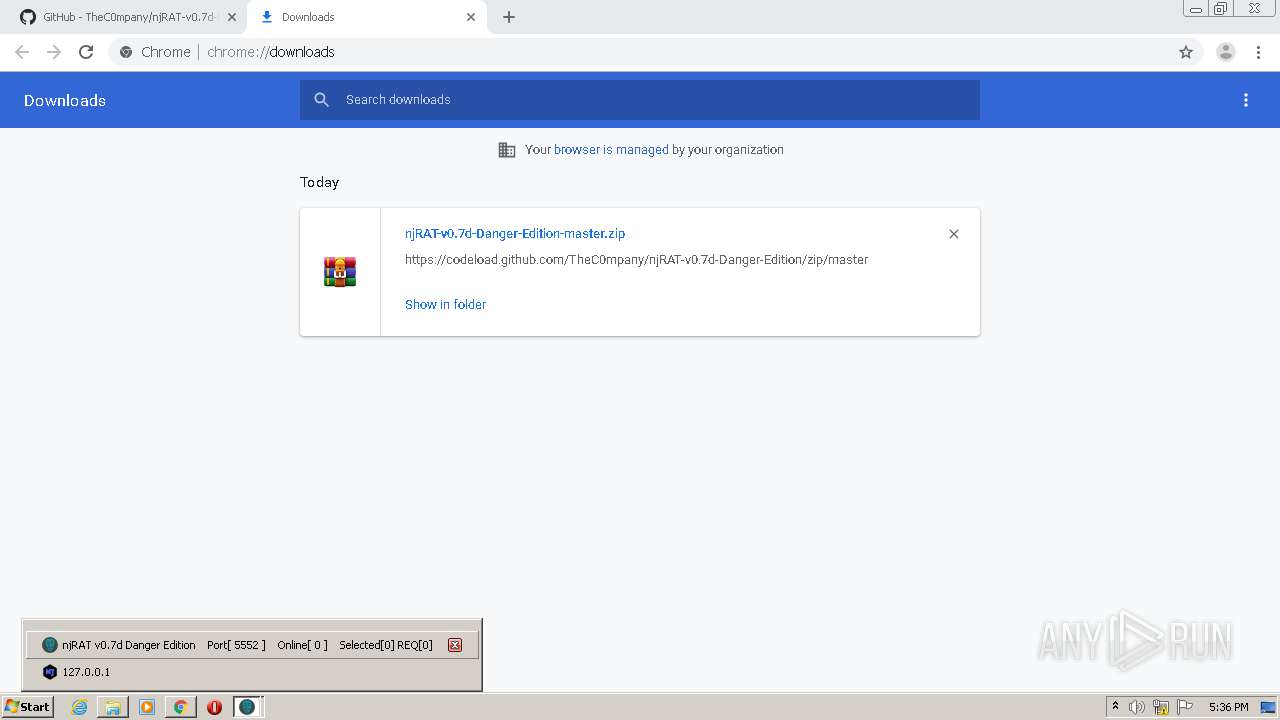Click the WinRAR archive file icon

coord(340,272)
